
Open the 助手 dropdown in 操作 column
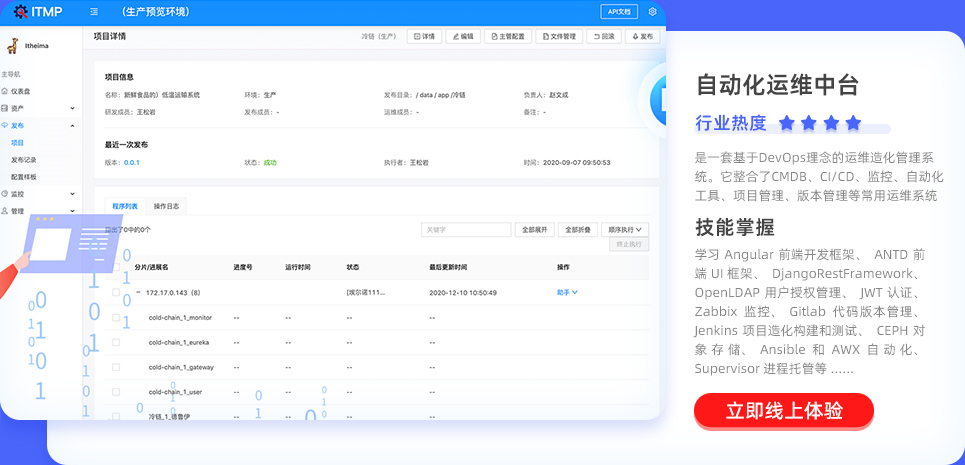[567, 293]
